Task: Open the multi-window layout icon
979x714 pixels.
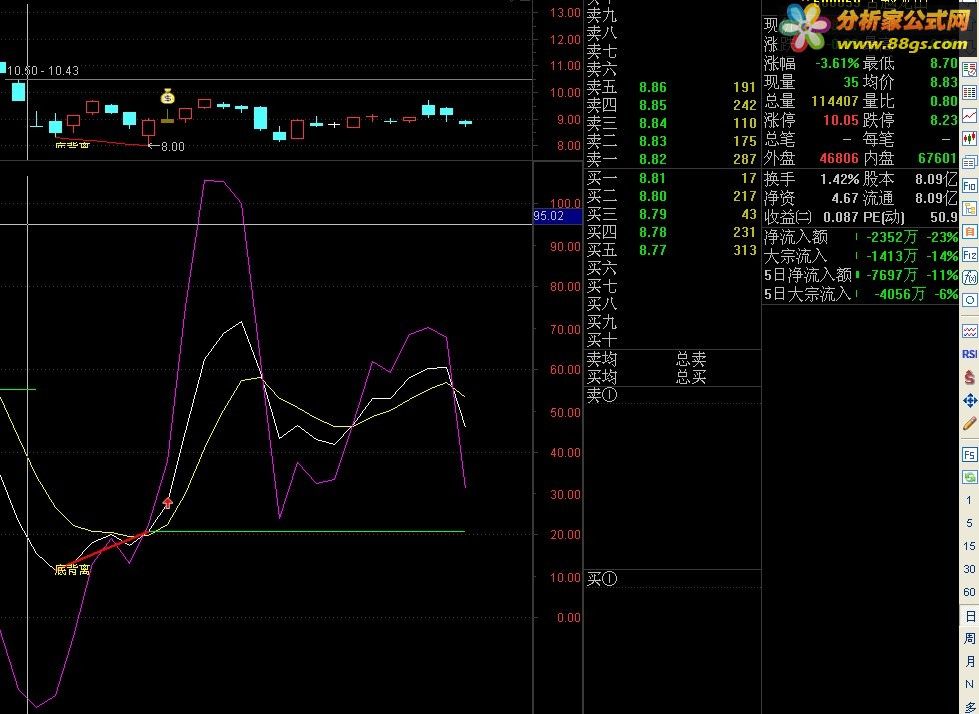Action: [970, 163]
